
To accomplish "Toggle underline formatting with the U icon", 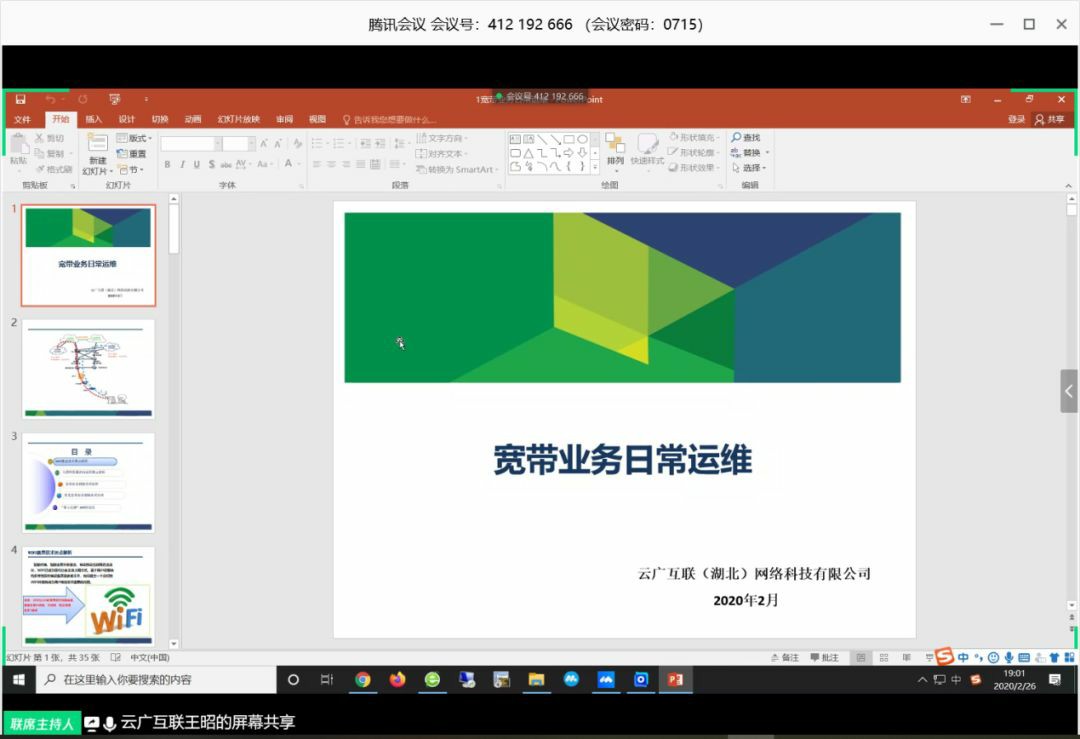I will coord(197,163).
